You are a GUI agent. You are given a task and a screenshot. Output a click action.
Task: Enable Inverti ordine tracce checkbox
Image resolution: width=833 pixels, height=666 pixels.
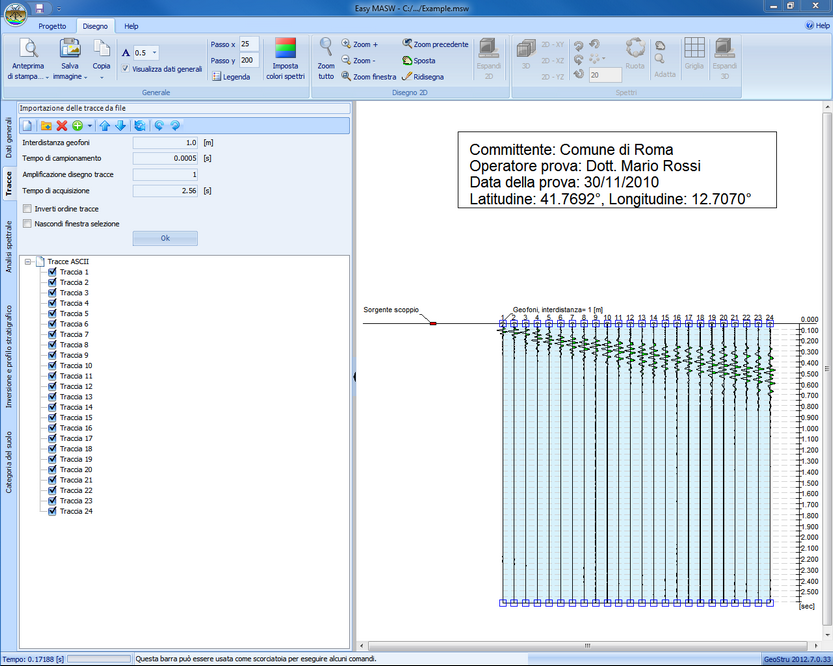click(27, 209)
